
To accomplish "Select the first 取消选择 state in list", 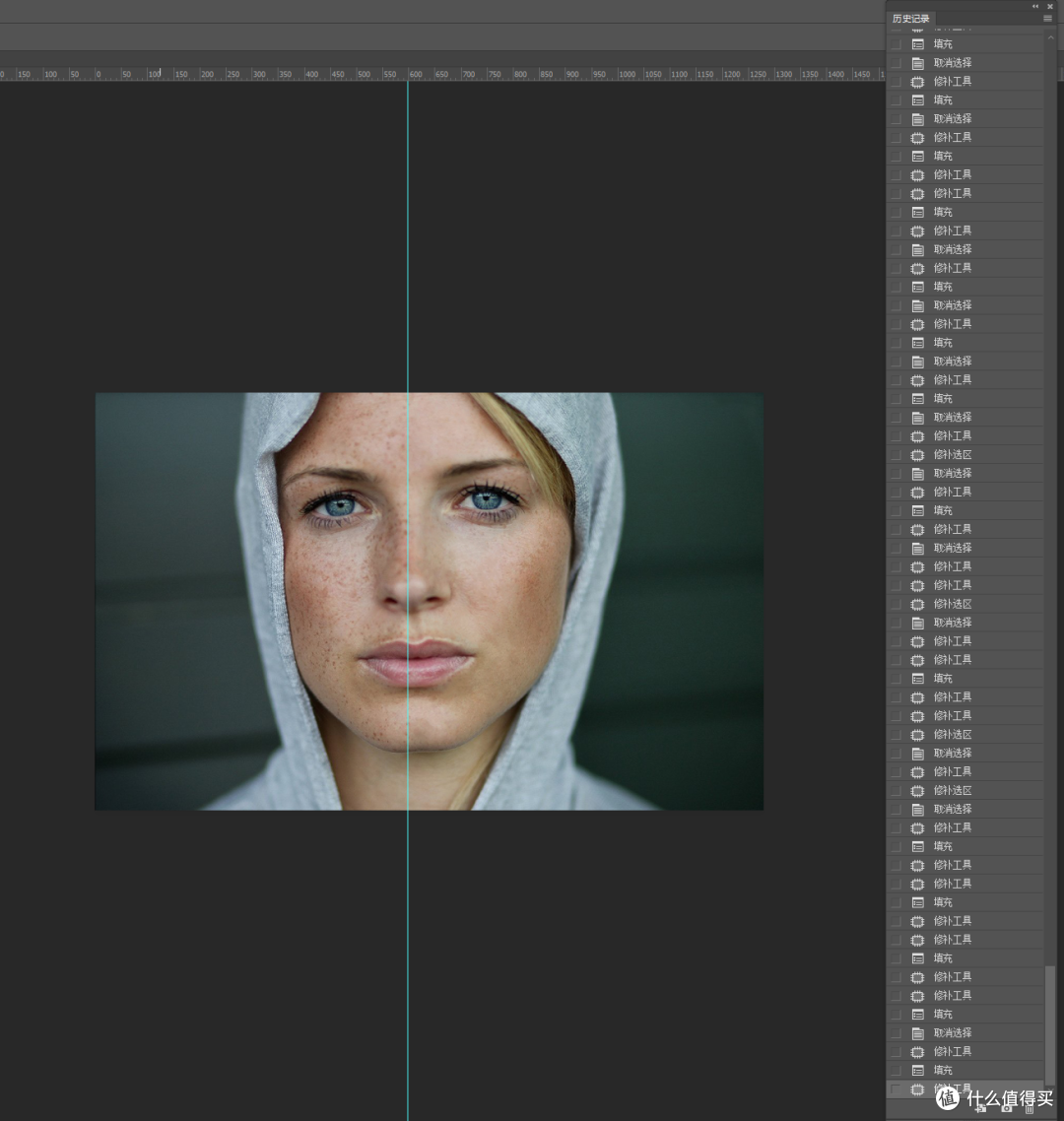I will pyautogui.click(x=965, y=63).
